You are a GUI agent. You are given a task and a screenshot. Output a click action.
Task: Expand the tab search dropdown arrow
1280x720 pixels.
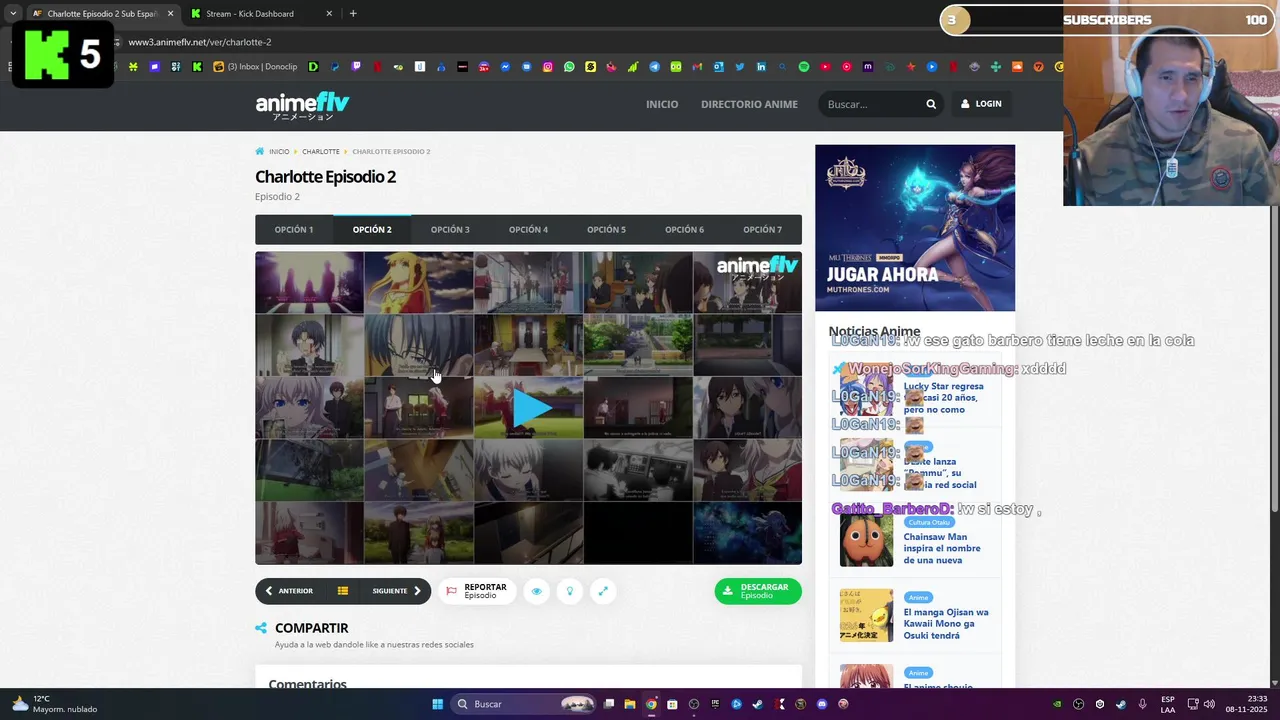pyautogui.click(x=12, y=14)
